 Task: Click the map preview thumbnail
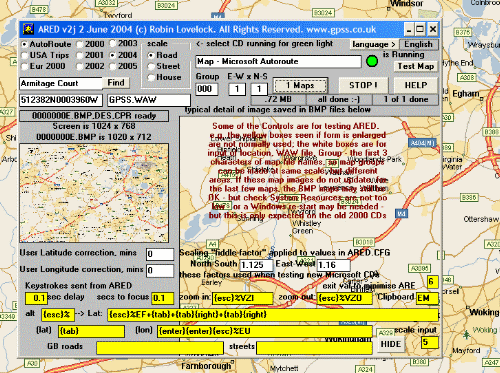(x=94, y=193)
